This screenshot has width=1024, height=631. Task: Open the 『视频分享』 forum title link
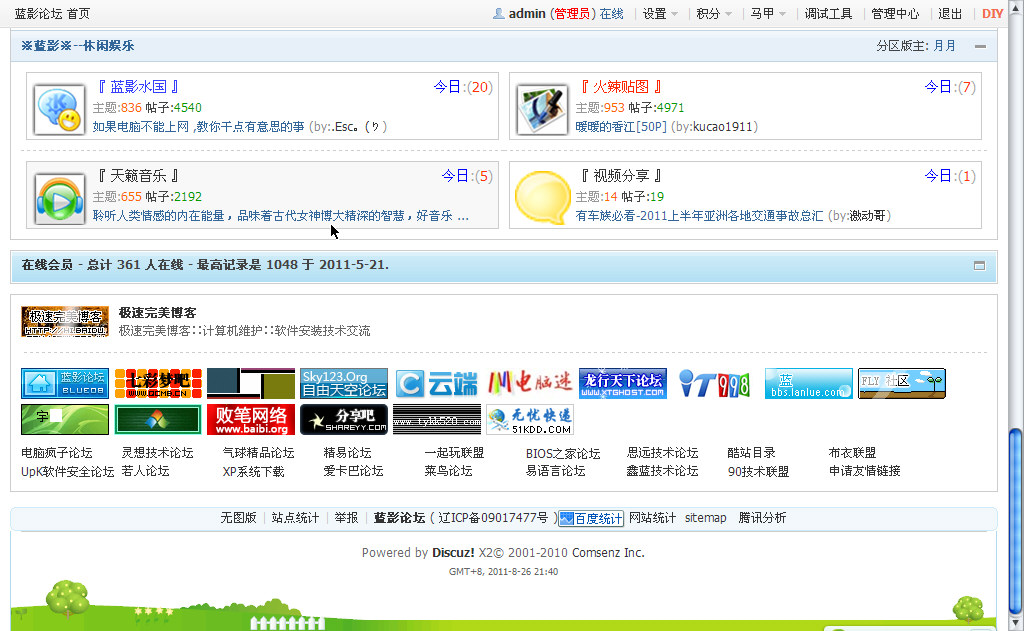point(621,176)
